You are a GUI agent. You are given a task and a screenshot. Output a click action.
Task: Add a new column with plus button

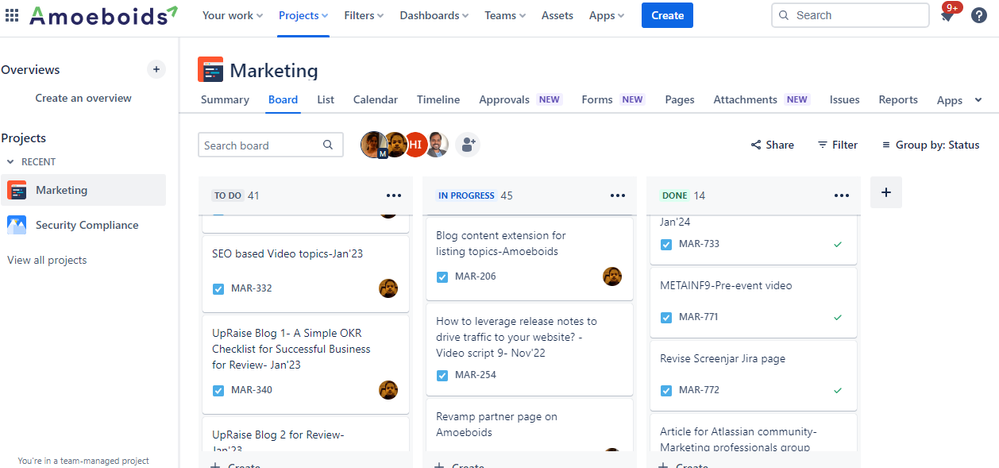click(x=886, y=192)
